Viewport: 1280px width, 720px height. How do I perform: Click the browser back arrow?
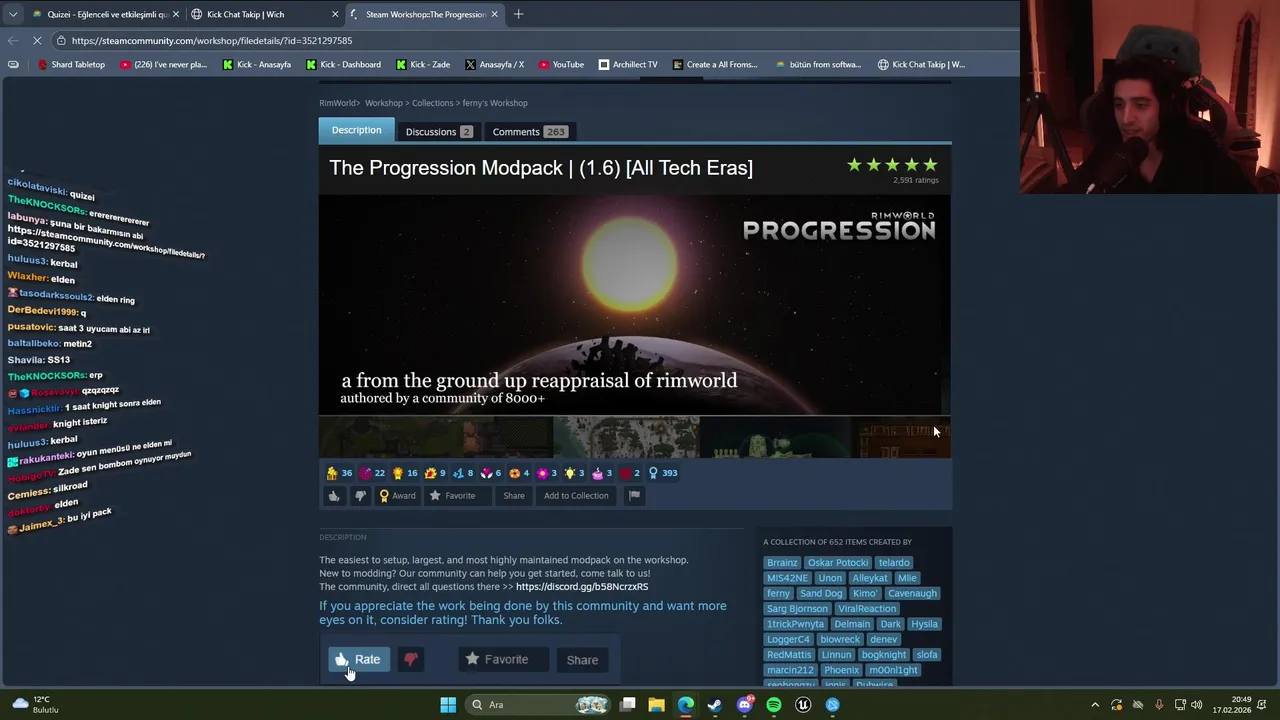tap(13, 41)
